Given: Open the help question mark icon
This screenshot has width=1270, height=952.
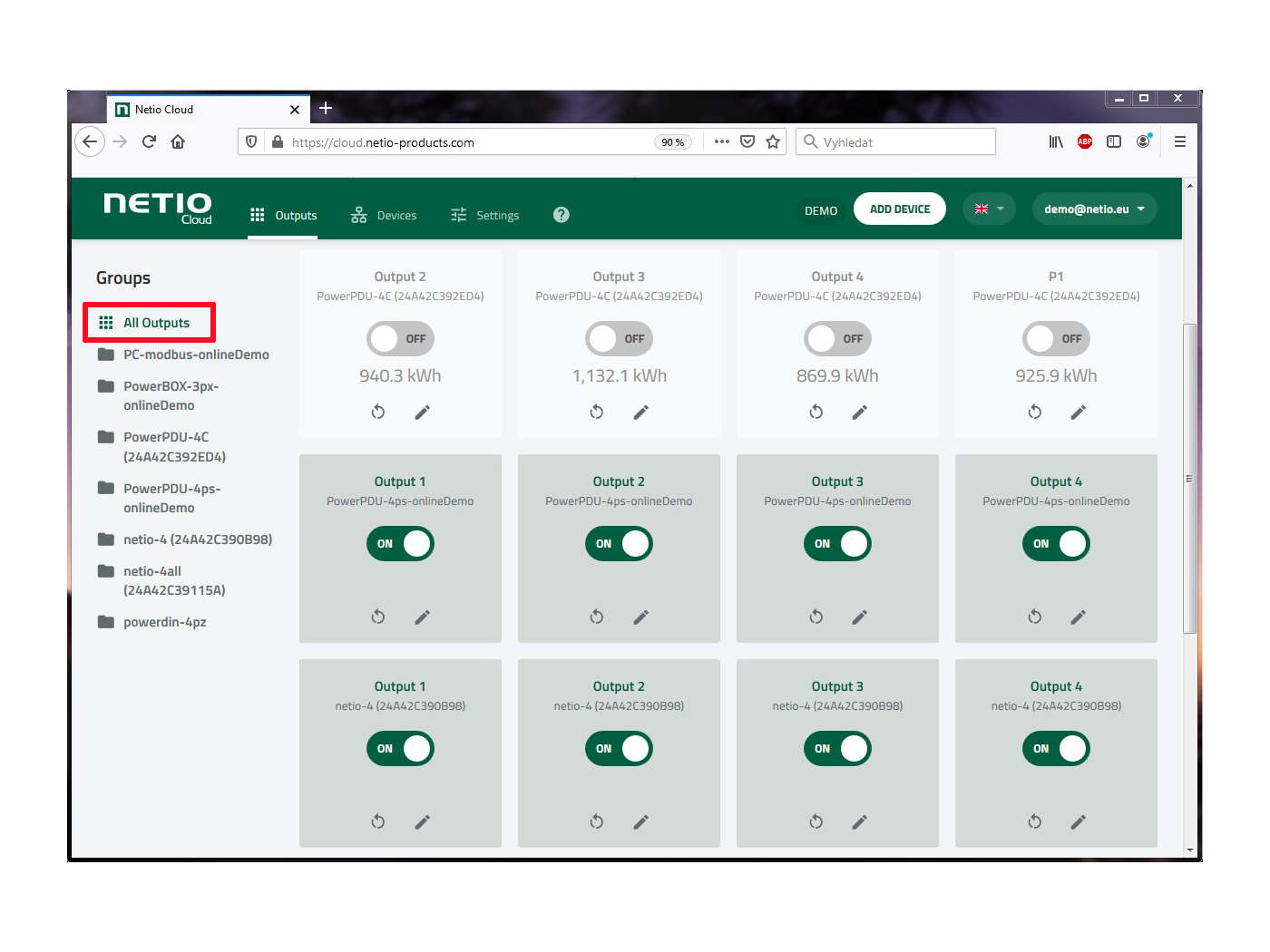Looking at the screenshot, I should (562, 215).
